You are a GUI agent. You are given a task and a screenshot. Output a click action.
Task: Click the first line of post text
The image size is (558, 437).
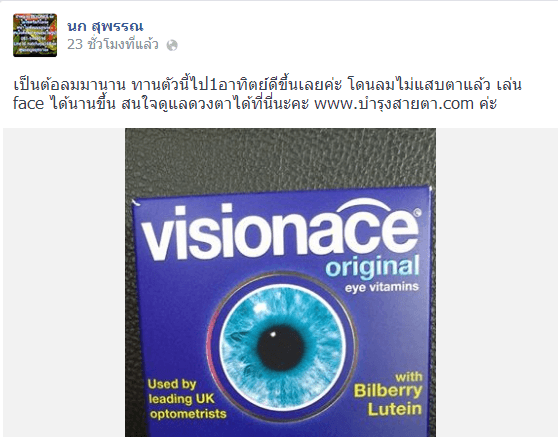tap(267, 85)
